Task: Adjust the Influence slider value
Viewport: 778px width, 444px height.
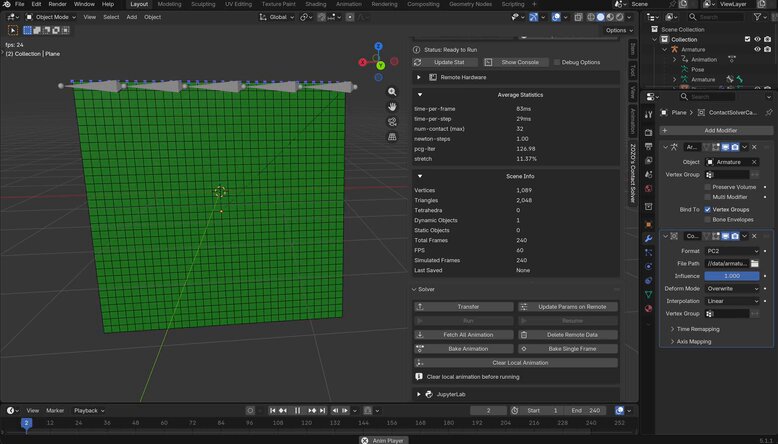Action: (x=732, y=276)
